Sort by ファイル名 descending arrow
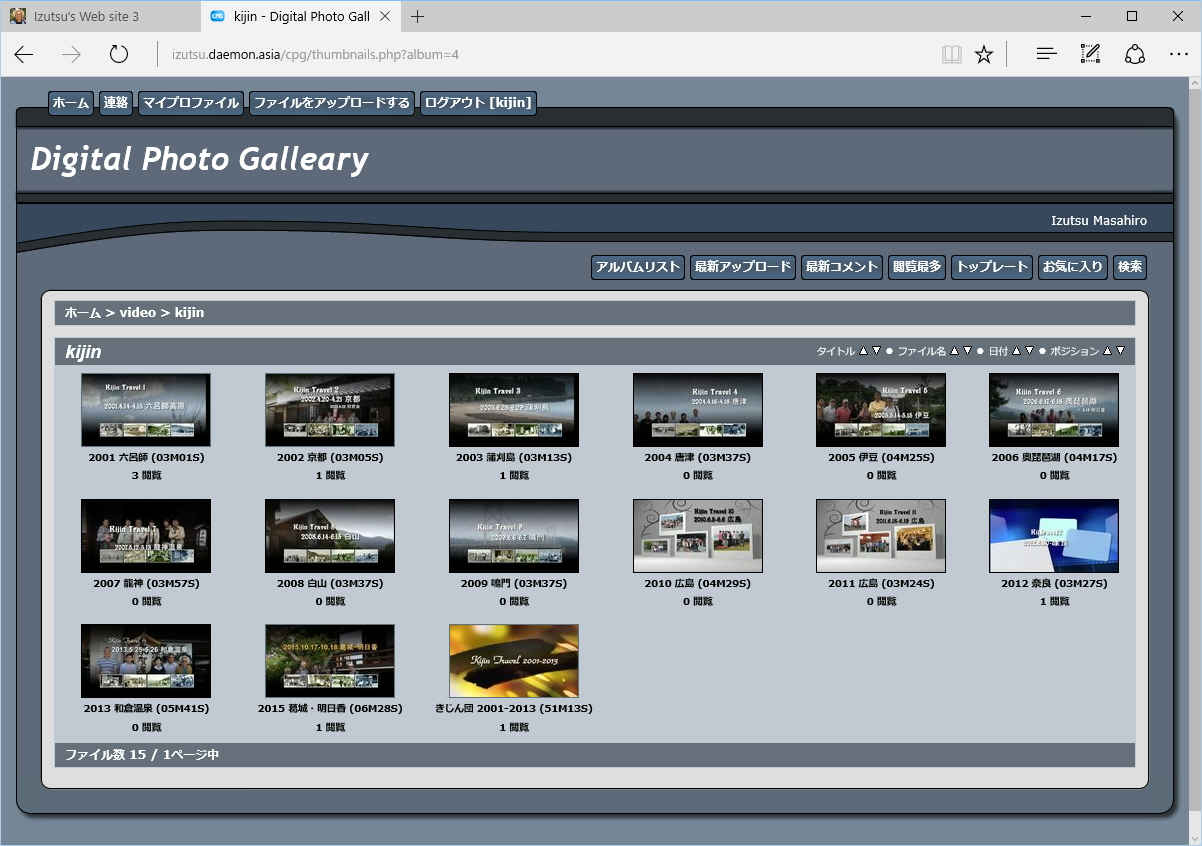This screenshot has width=1202, height=846. click(967, 351)
